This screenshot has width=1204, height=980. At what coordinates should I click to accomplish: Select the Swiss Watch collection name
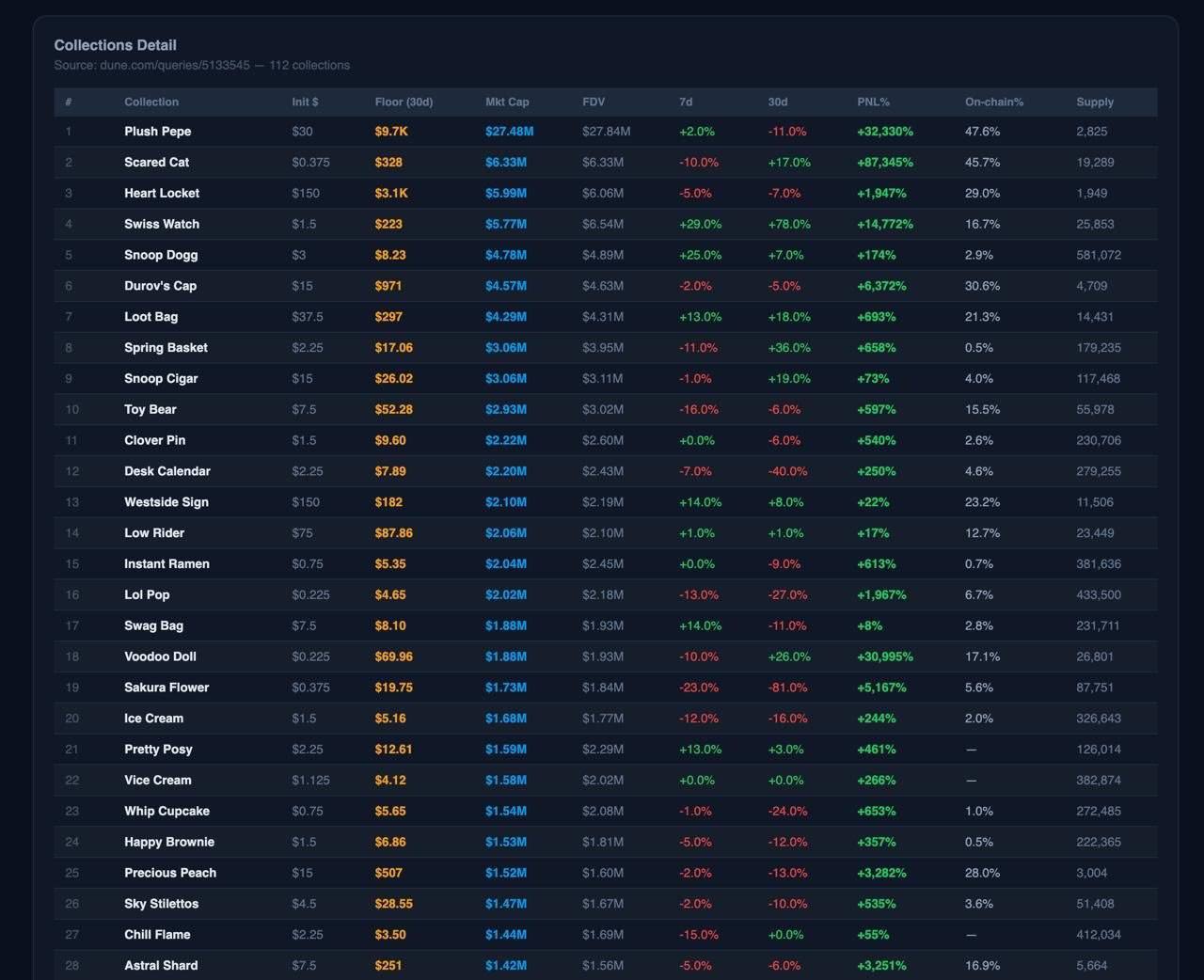pyautogui.click(x=162, y=224)
